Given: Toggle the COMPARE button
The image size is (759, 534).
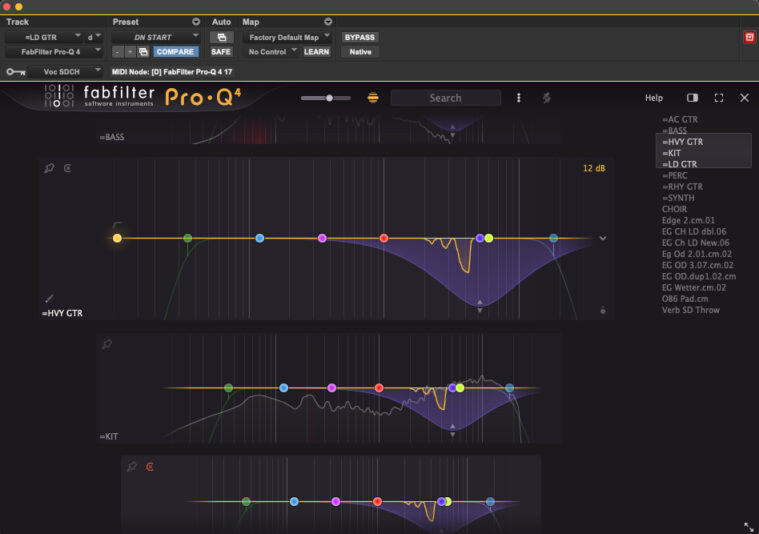Looking at the screenshot, I should point(175,52).
